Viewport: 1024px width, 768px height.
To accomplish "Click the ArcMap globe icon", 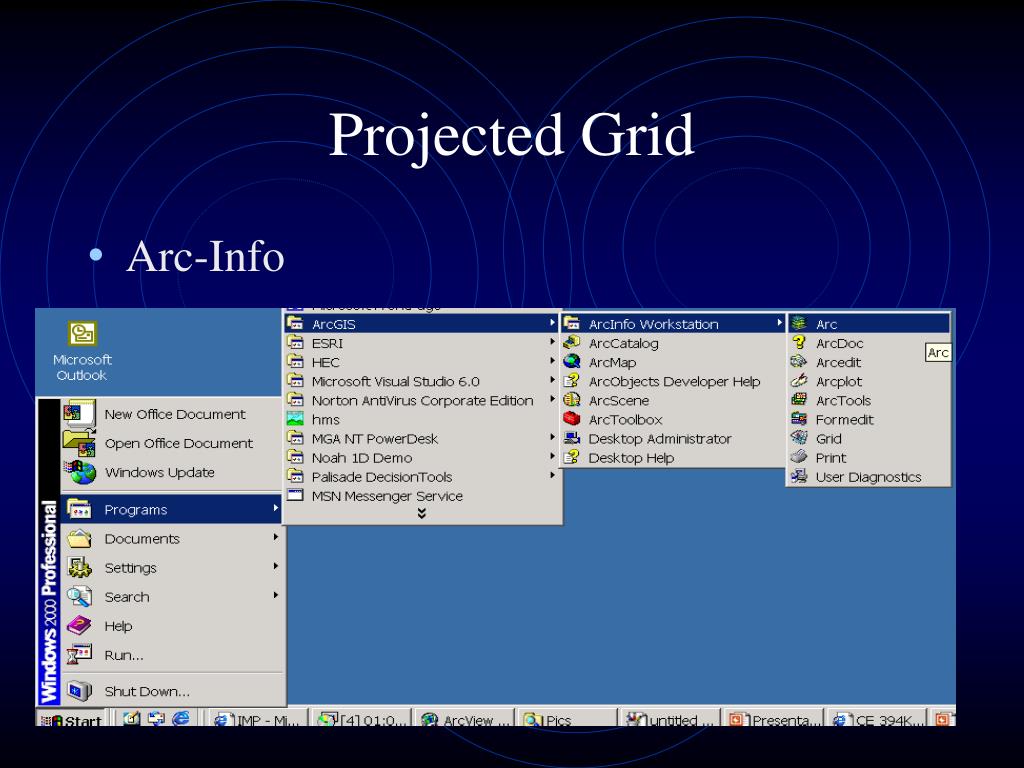I will click(x=571, y=361).
